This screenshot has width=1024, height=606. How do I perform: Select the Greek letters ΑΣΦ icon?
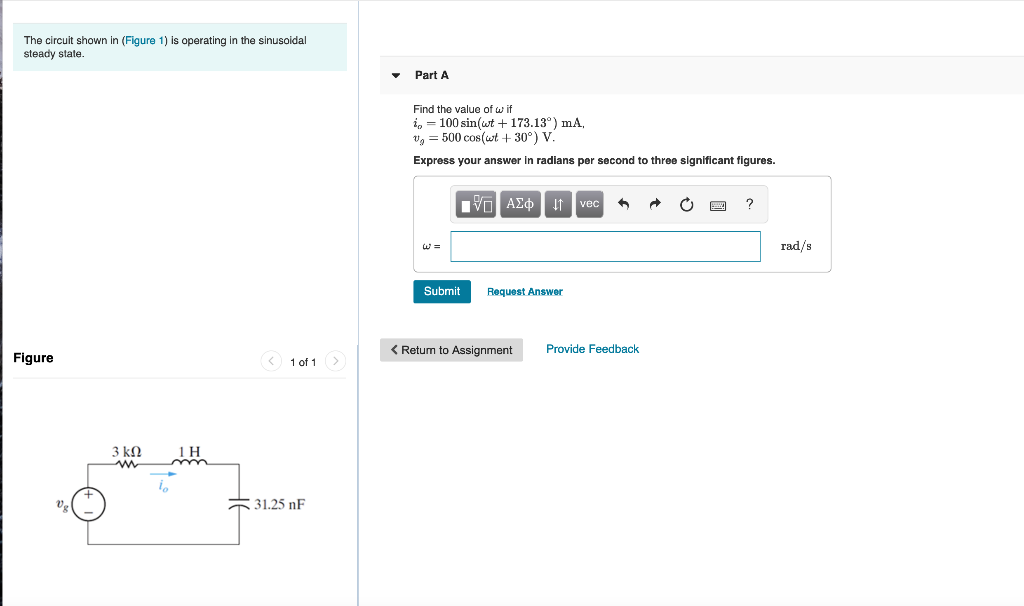(520, 203)
